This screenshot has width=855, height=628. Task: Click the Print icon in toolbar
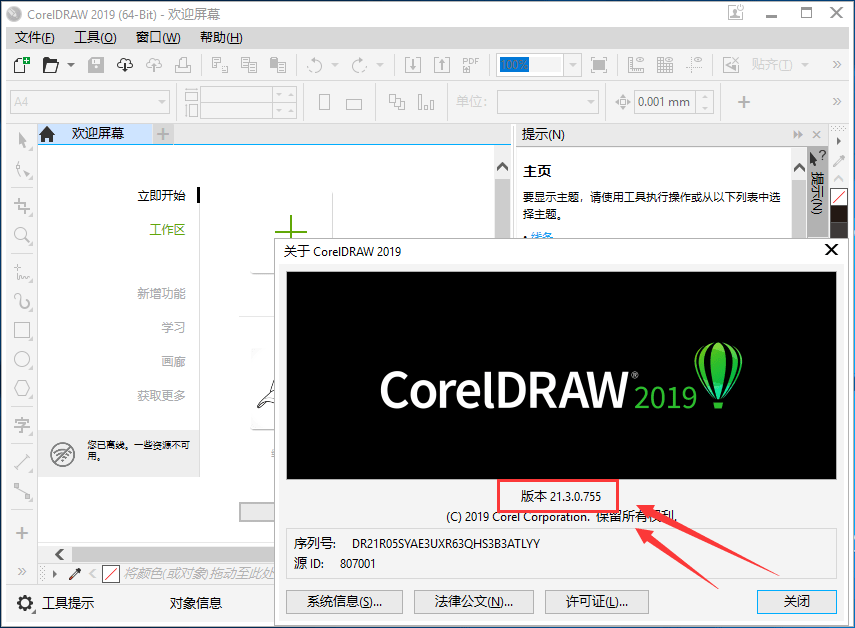tap(183, 65)
